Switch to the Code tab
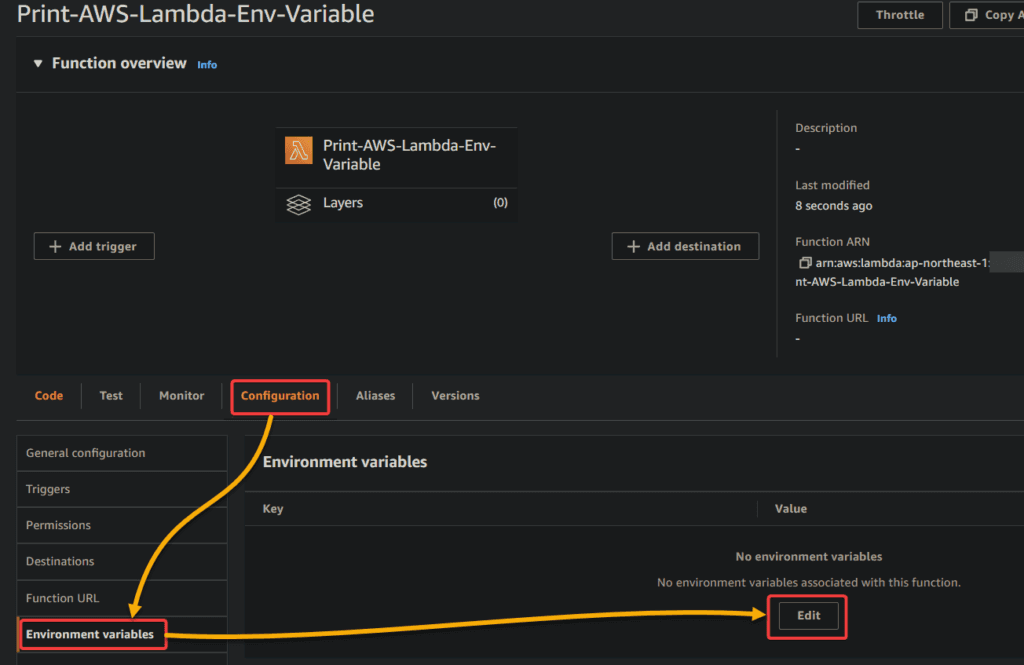 pyautogui.click(x=49, y=396)
